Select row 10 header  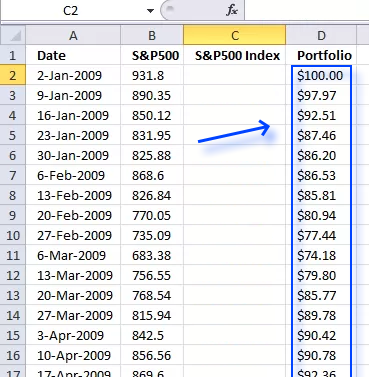(x=13, y=235)
